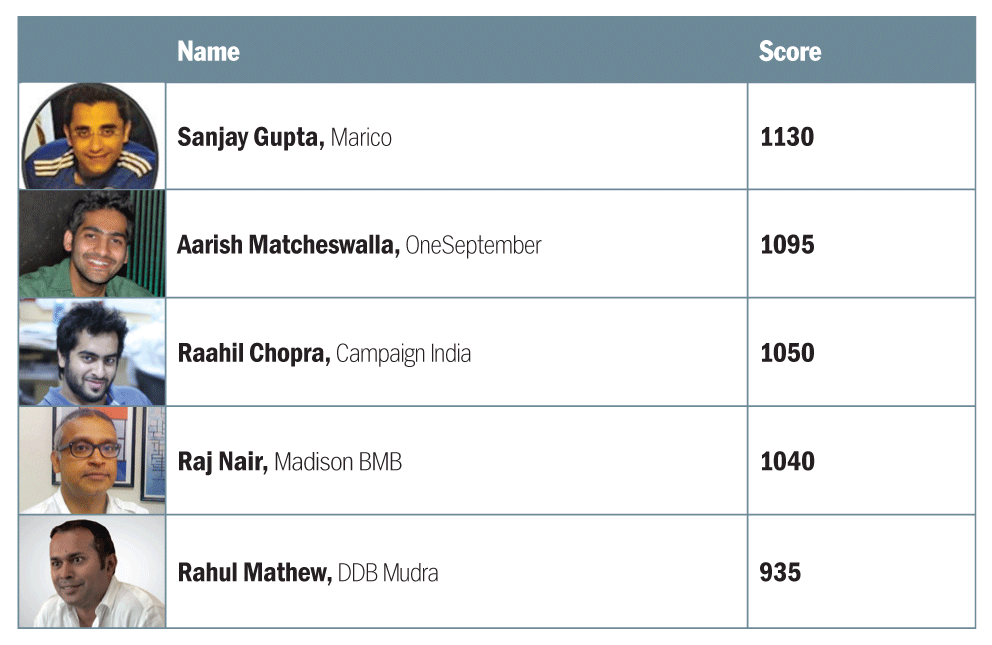Open Raahil Chopra's name entry
992x645 pixels.
point(253,353)
